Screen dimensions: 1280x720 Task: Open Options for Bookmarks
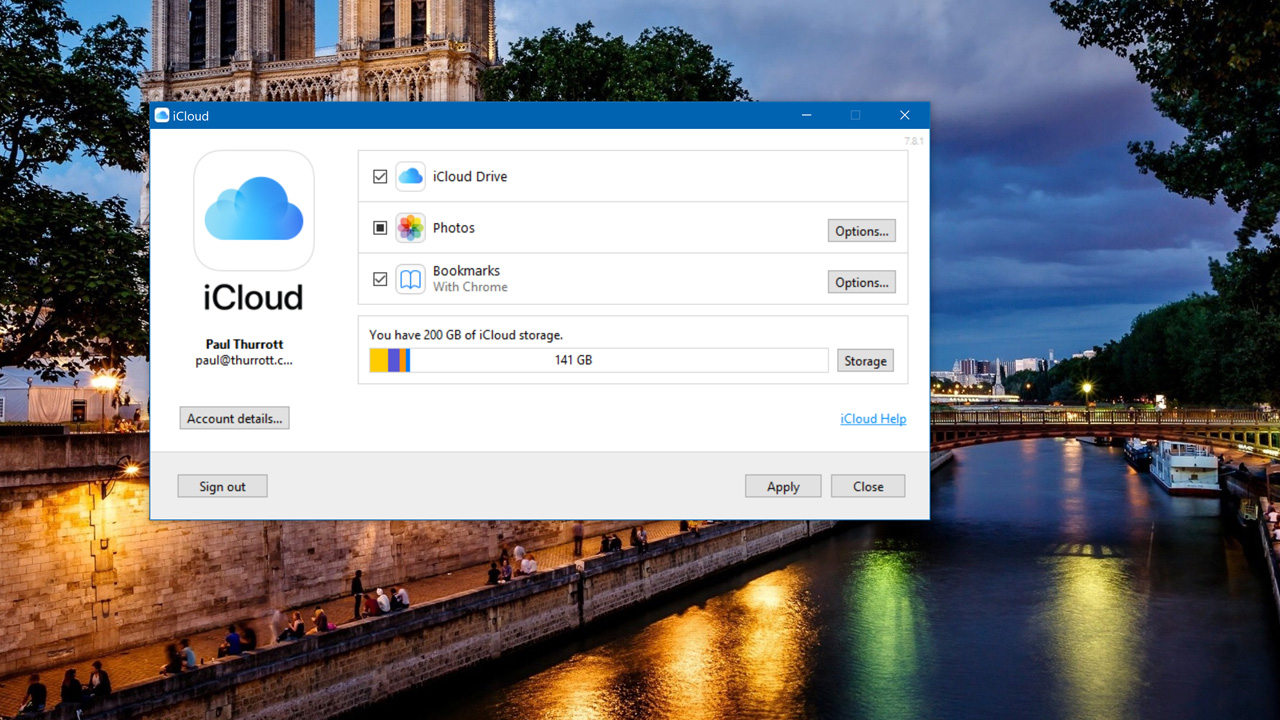861,283
